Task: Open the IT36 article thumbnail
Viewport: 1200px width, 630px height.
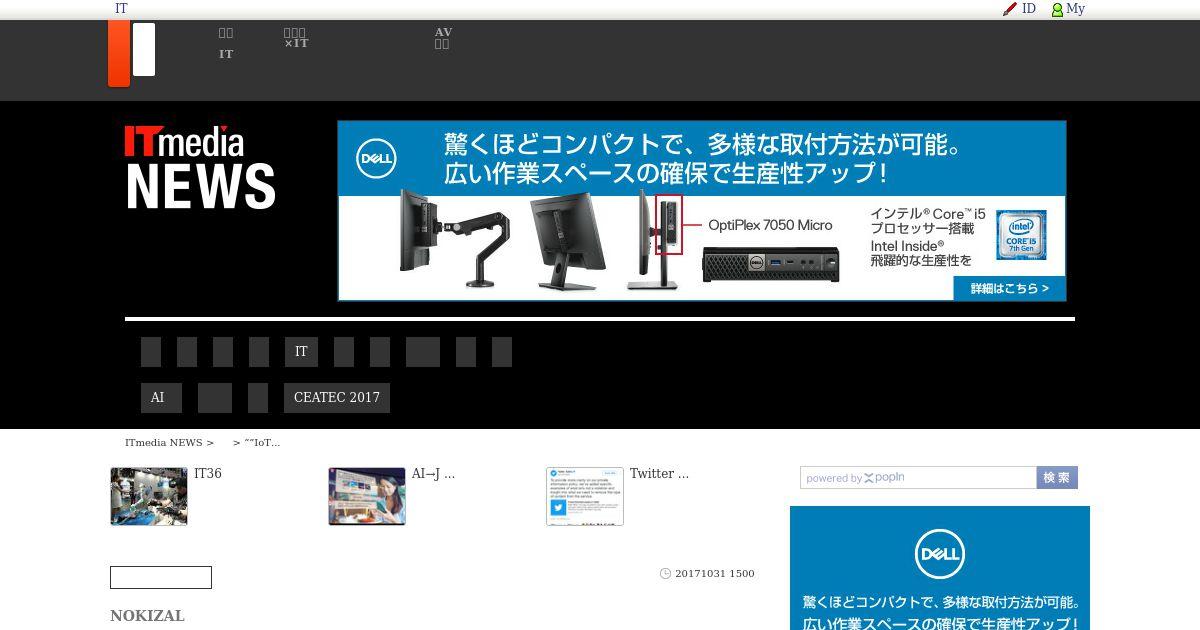Action: pos(149,496)
